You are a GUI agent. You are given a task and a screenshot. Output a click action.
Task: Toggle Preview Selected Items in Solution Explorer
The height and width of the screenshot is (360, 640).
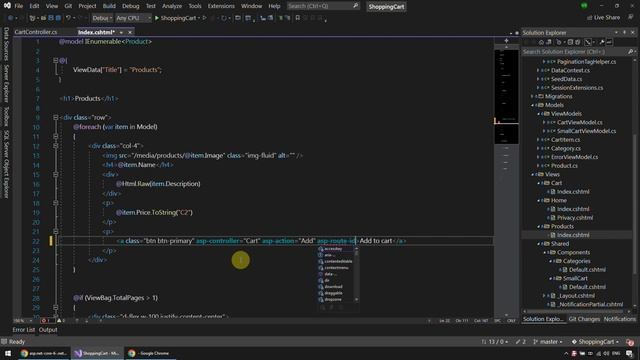tap(609, 42)
